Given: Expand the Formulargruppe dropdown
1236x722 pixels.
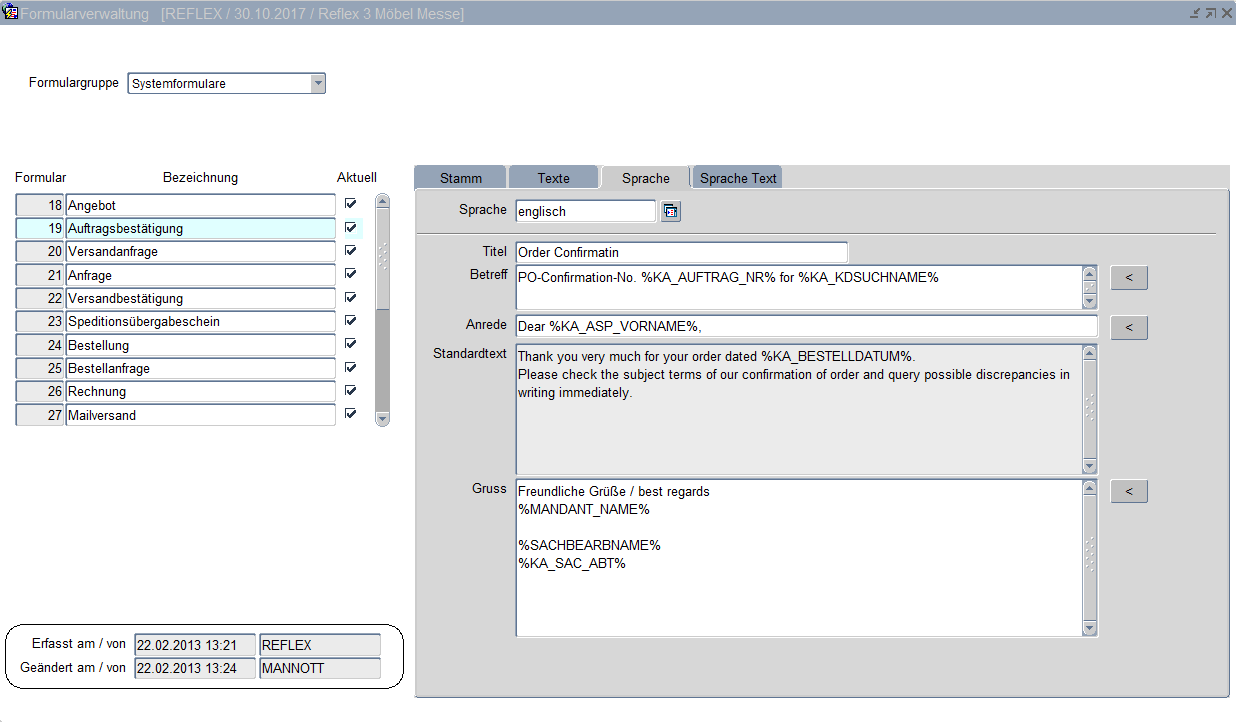Looking at the screenshot, I should 318,84.
